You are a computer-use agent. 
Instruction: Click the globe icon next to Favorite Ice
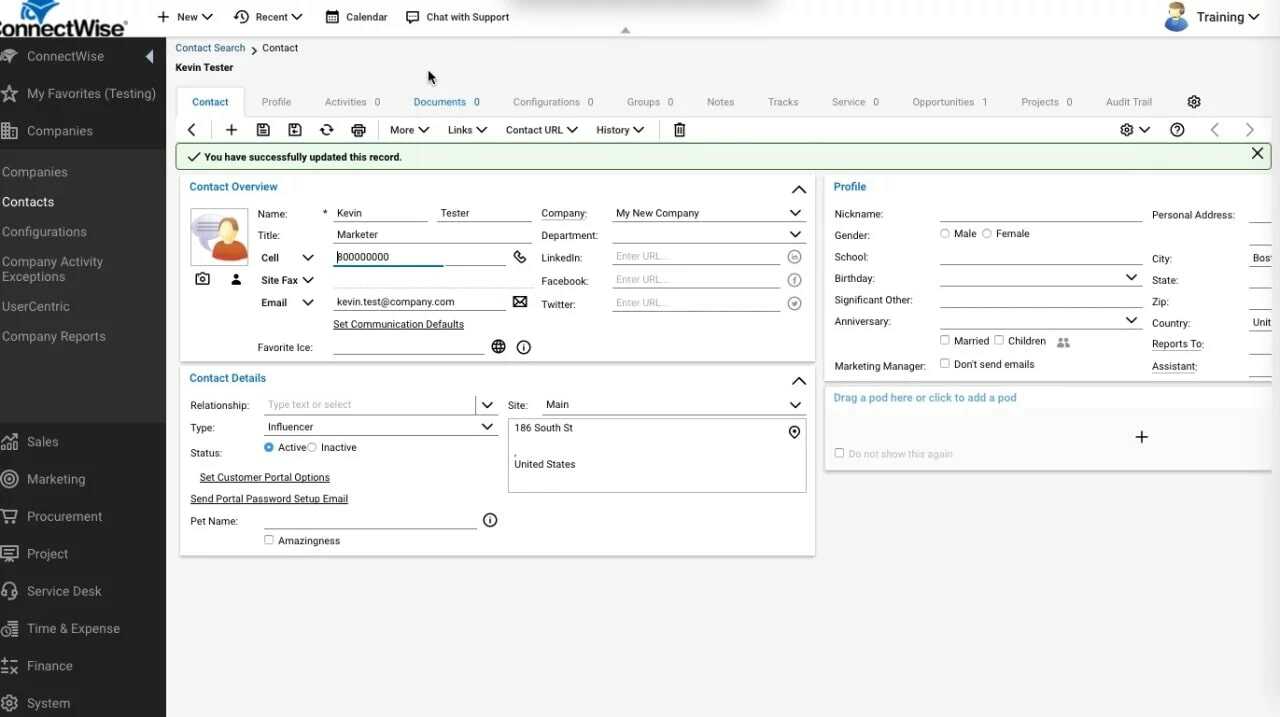(498, 347)
